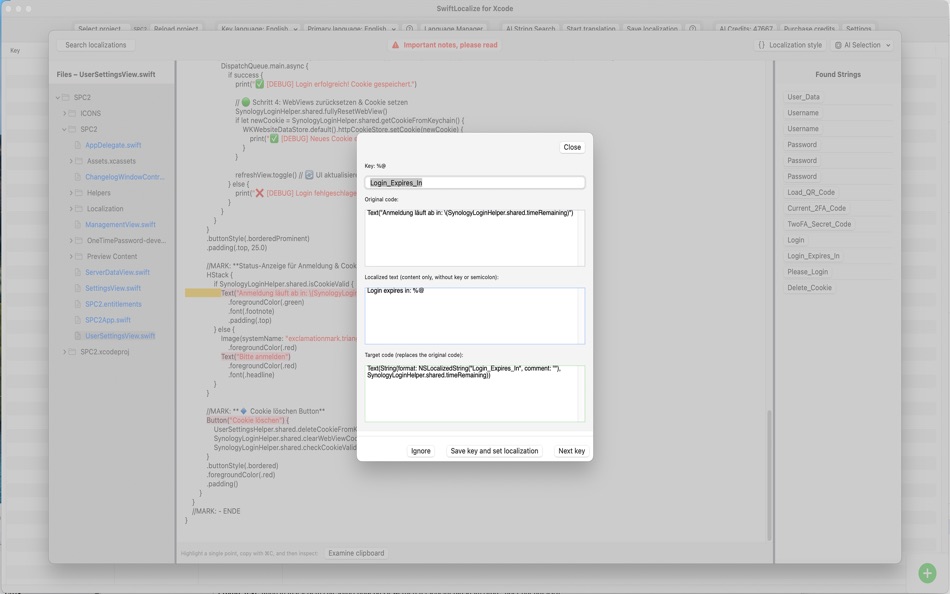This screenshot has width=950, height=594.
Task: Click the AI String Search toolbar button
Action: point(530,28)
